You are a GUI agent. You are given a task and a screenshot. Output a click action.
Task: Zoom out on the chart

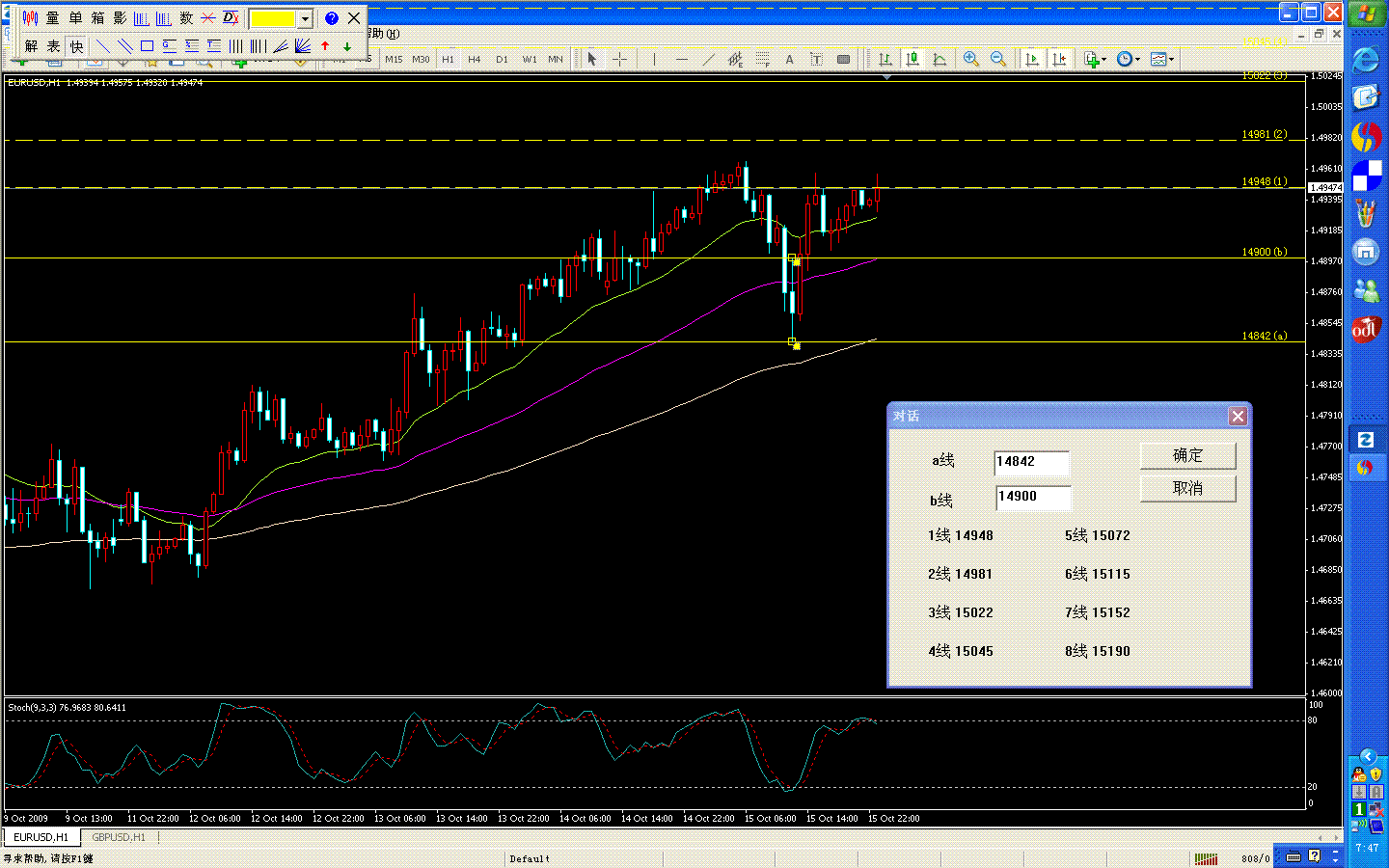tap(998, 59)
